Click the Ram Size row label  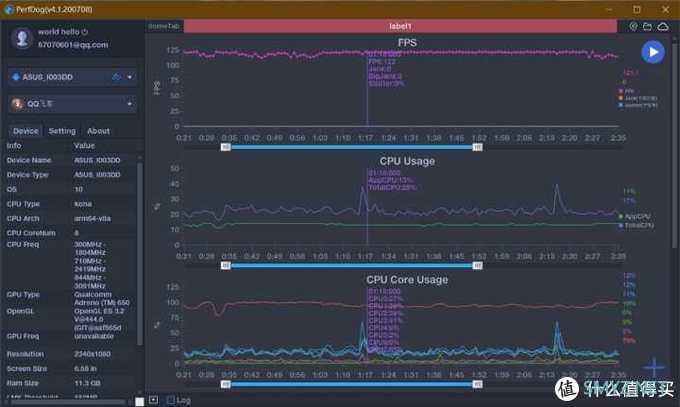tap(23, 384)
